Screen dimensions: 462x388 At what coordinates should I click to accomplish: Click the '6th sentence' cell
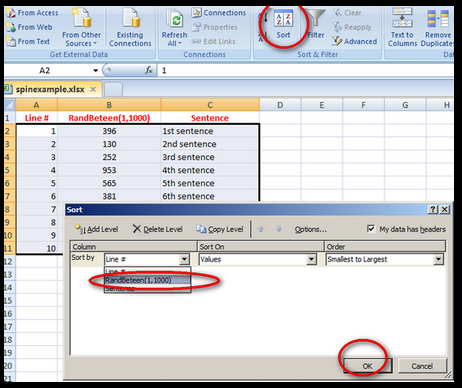click(210, 196)
